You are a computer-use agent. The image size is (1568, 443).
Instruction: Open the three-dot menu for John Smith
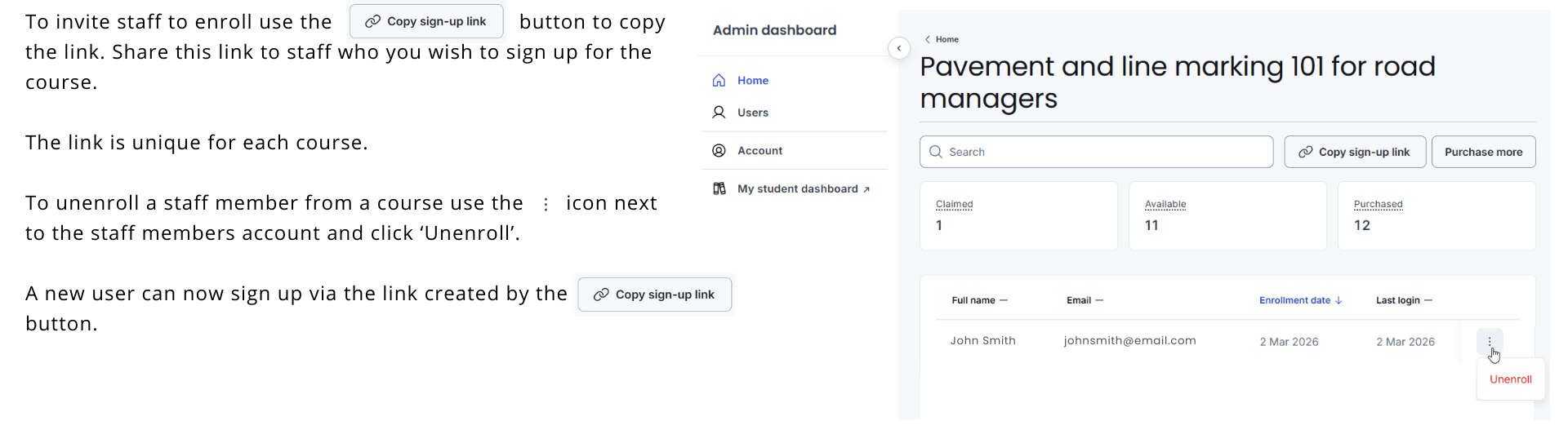[1490, 341]
